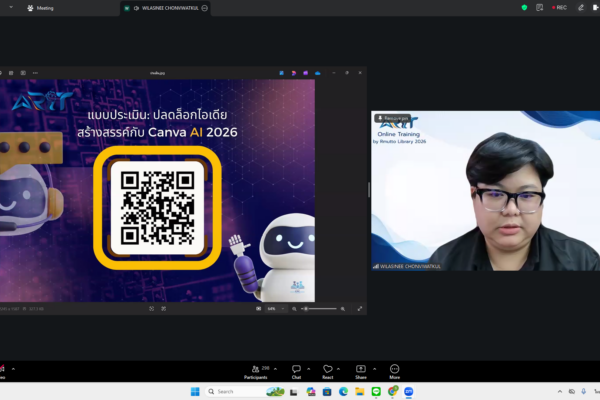
Task: Open the 64% zoom level dropdown
Action: click(x=276, y=309)
